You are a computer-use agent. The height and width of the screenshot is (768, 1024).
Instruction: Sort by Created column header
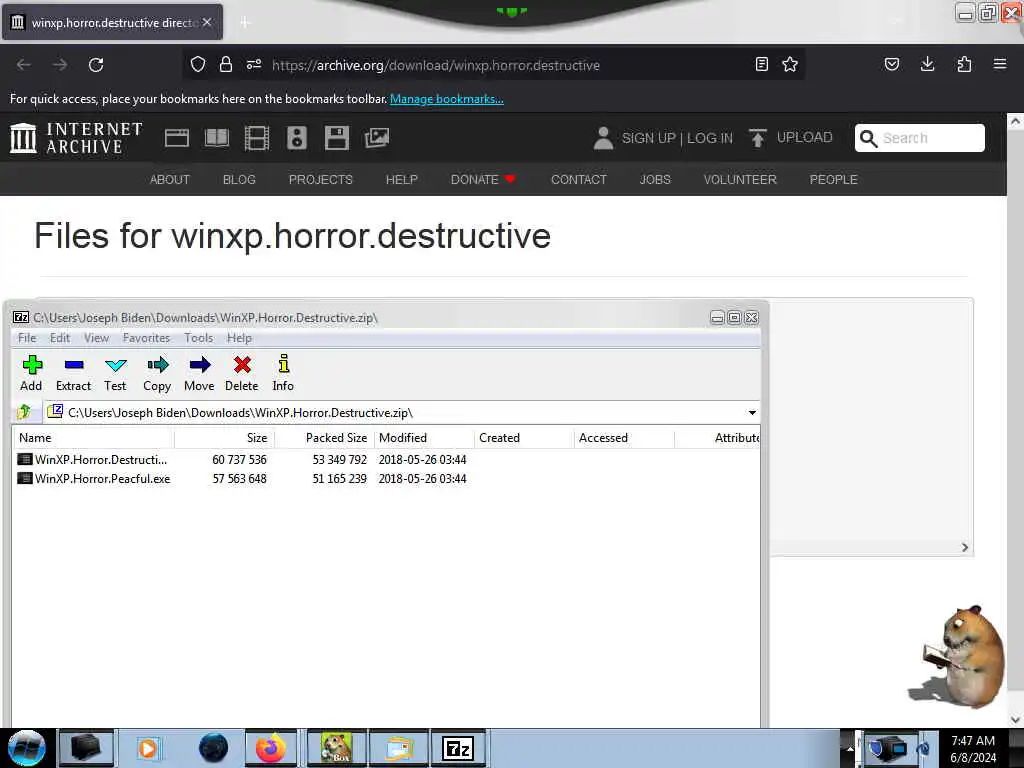[x=524, y=438]
